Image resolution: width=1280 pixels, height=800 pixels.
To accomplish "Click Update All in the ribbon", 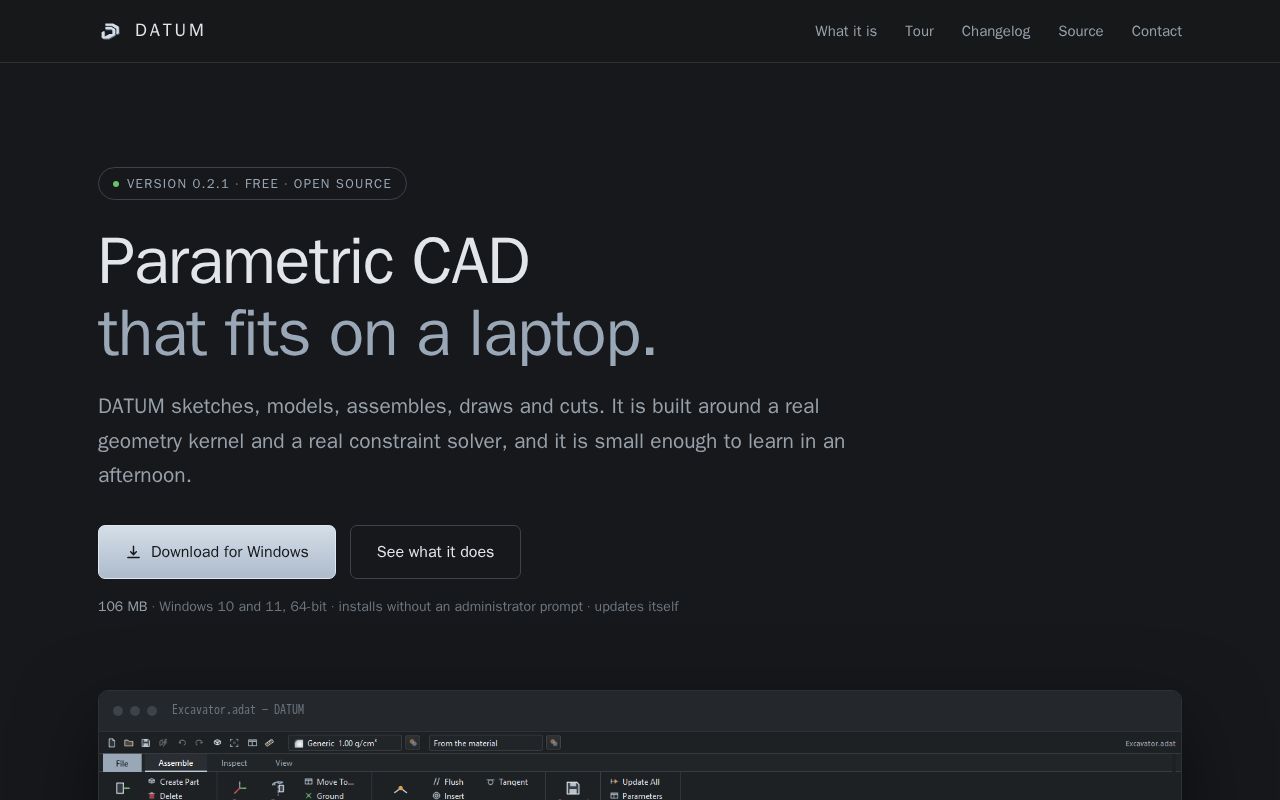I will (x=635, y=782).
